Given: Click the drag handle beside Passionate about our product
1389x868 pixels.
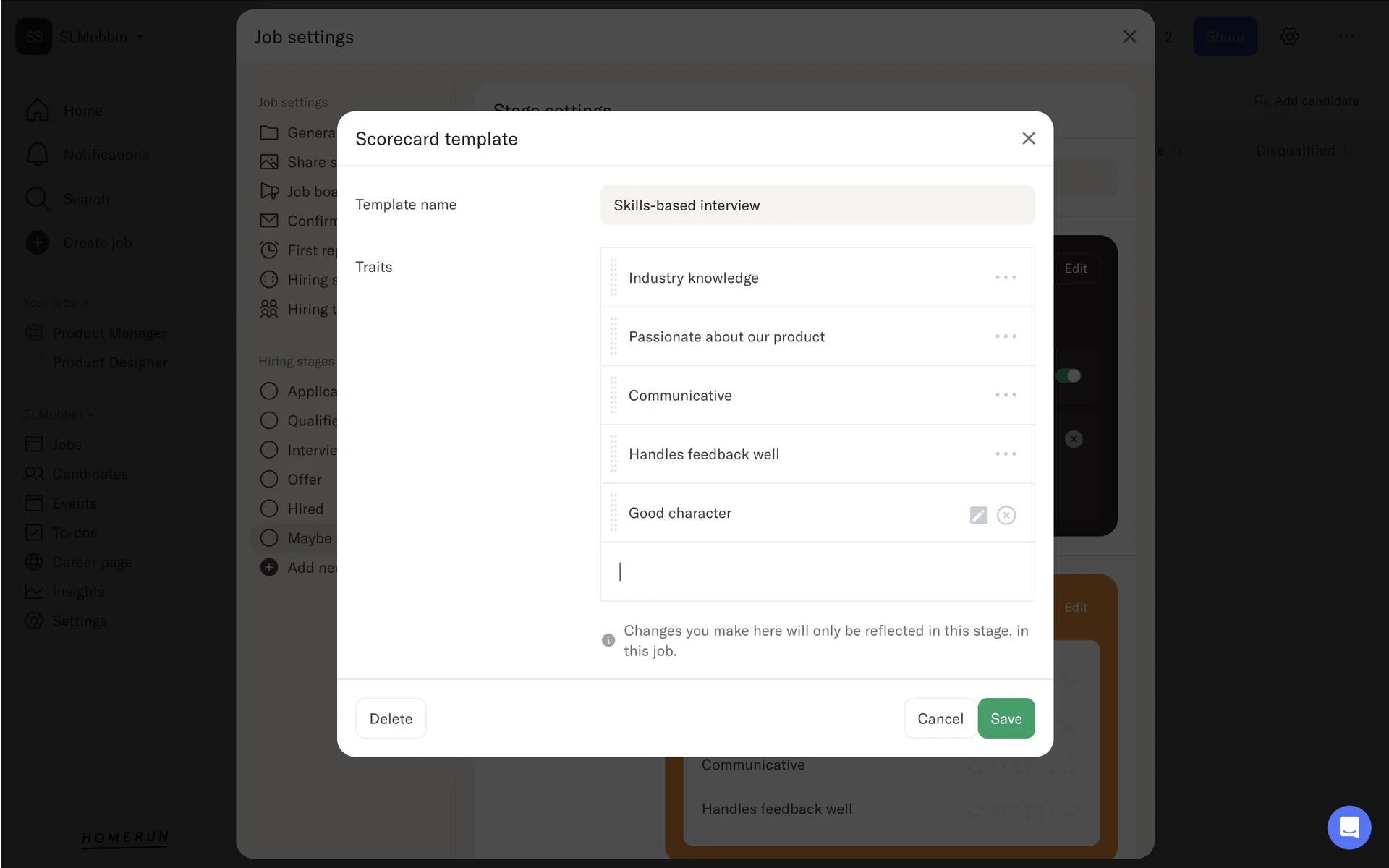Looking at the screenshot, I should click(x=613, y=337).
